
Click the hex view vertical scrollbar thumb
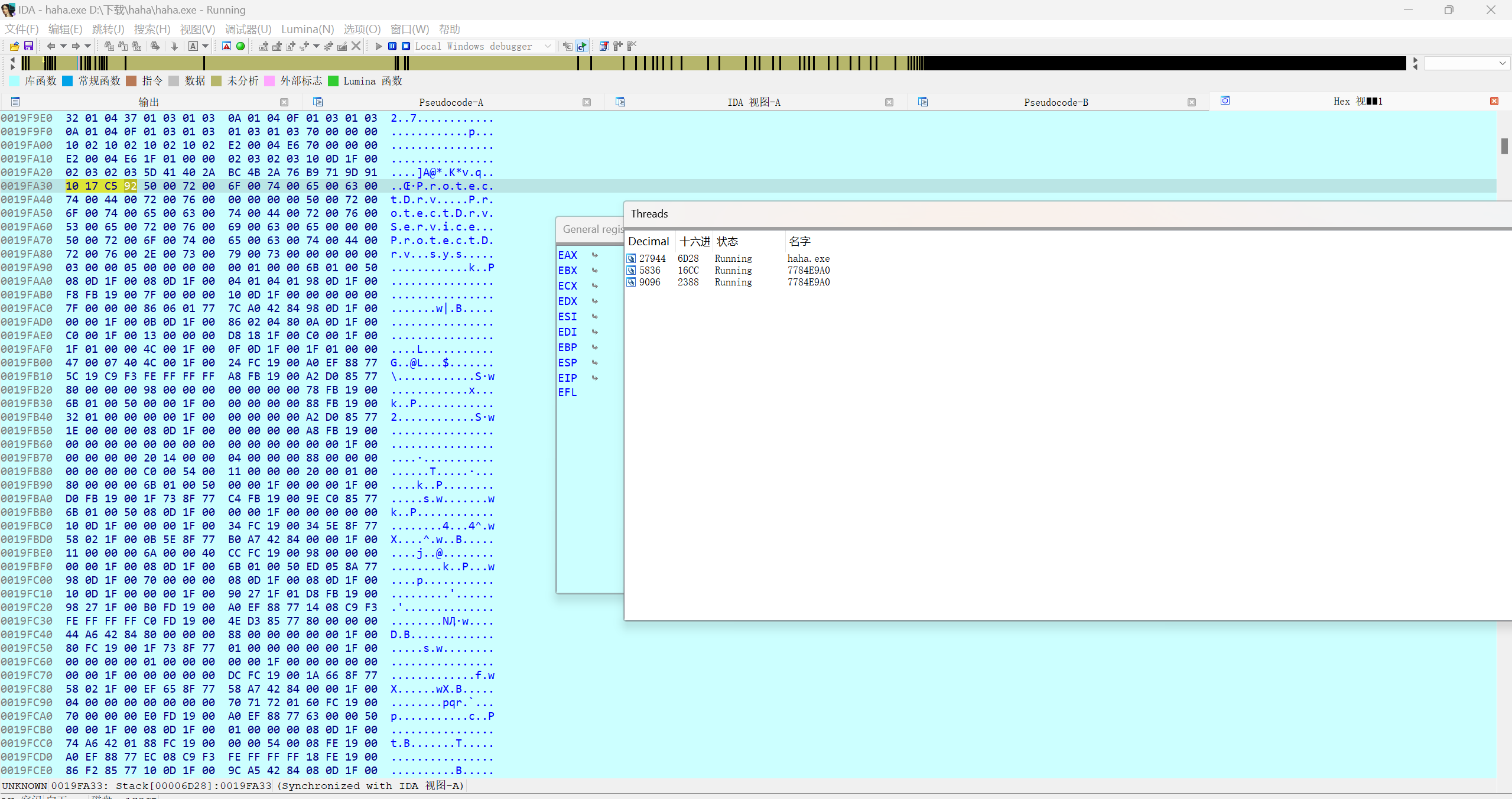click(x=1504, y=145)
